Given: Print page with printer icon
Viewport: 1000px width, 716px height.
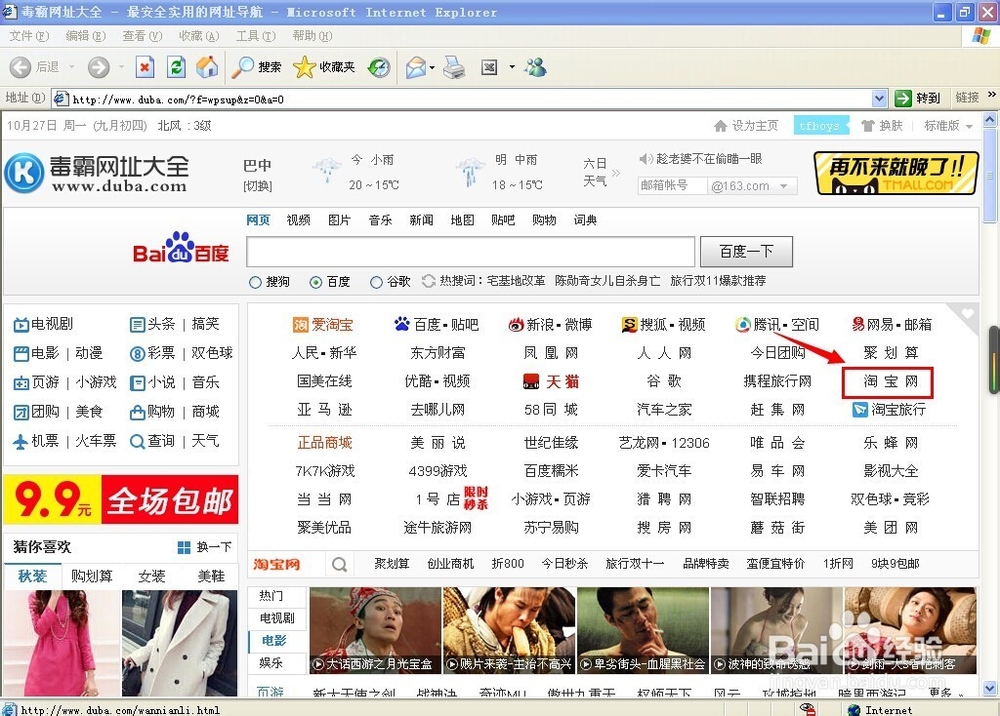Looking at the screenshot, I should tap(454, 67).
